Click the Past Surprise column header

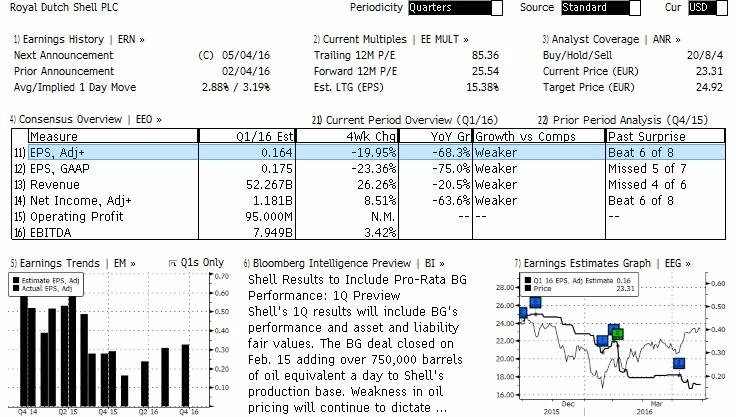[x=666, y=136]
